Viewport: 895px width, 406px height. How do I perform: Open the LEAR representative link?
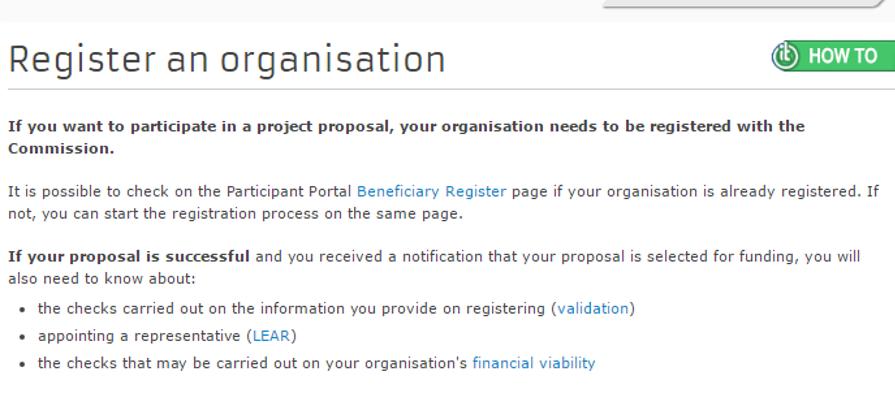pos(271,336)
